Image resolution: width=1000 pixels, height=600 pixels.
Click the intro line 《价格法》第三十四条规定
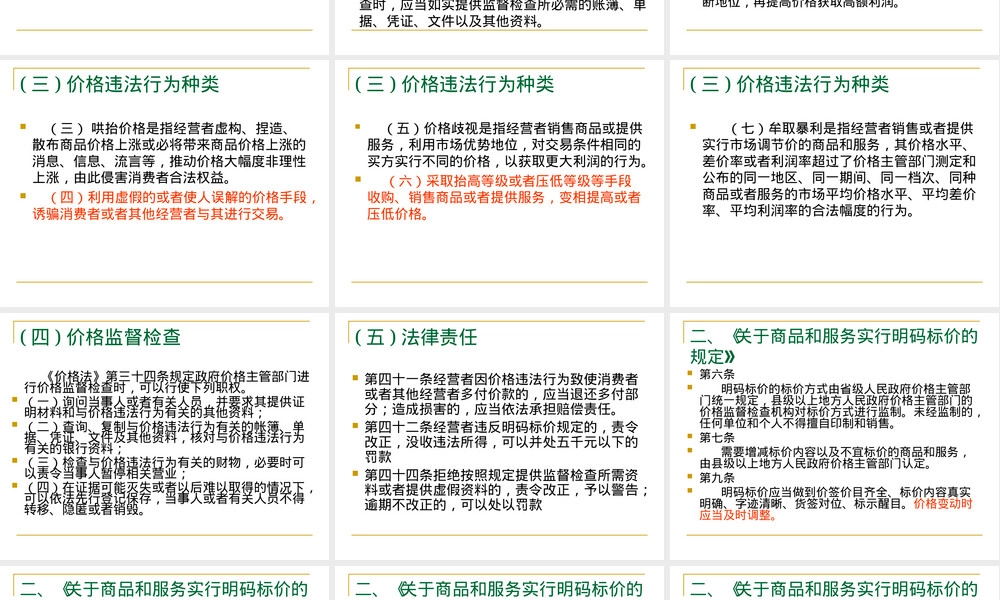[166, 381]
